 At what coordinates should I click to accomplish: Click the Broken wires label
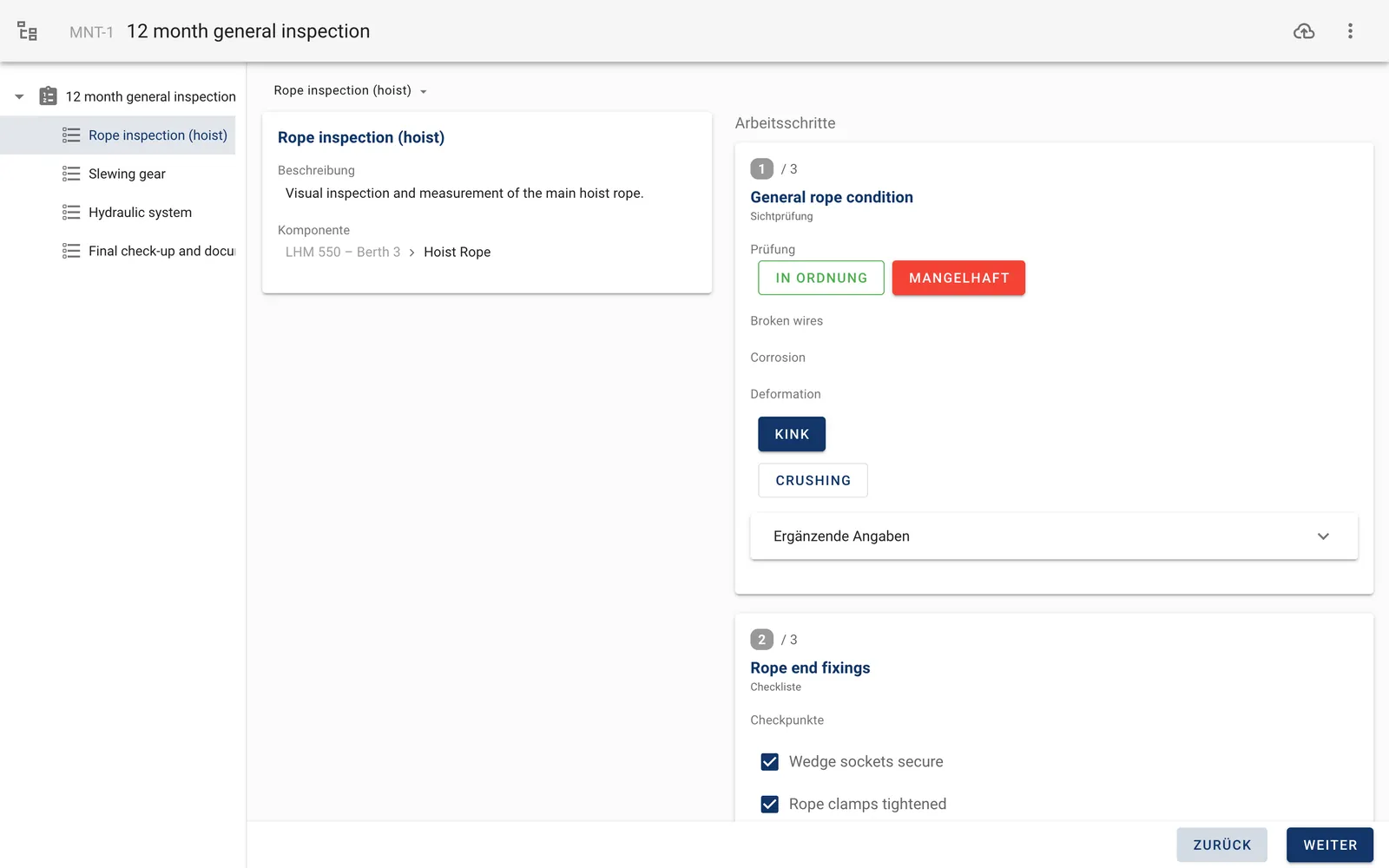pyautogui.click(x=787, y=321)
